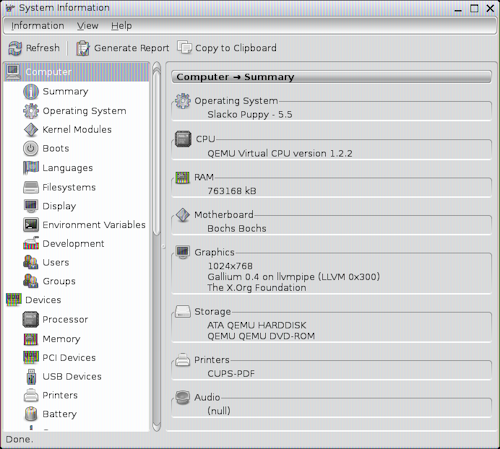This screenshot has width=500, height=449.
Task: Open the Help menu
Action: (122, 26)
